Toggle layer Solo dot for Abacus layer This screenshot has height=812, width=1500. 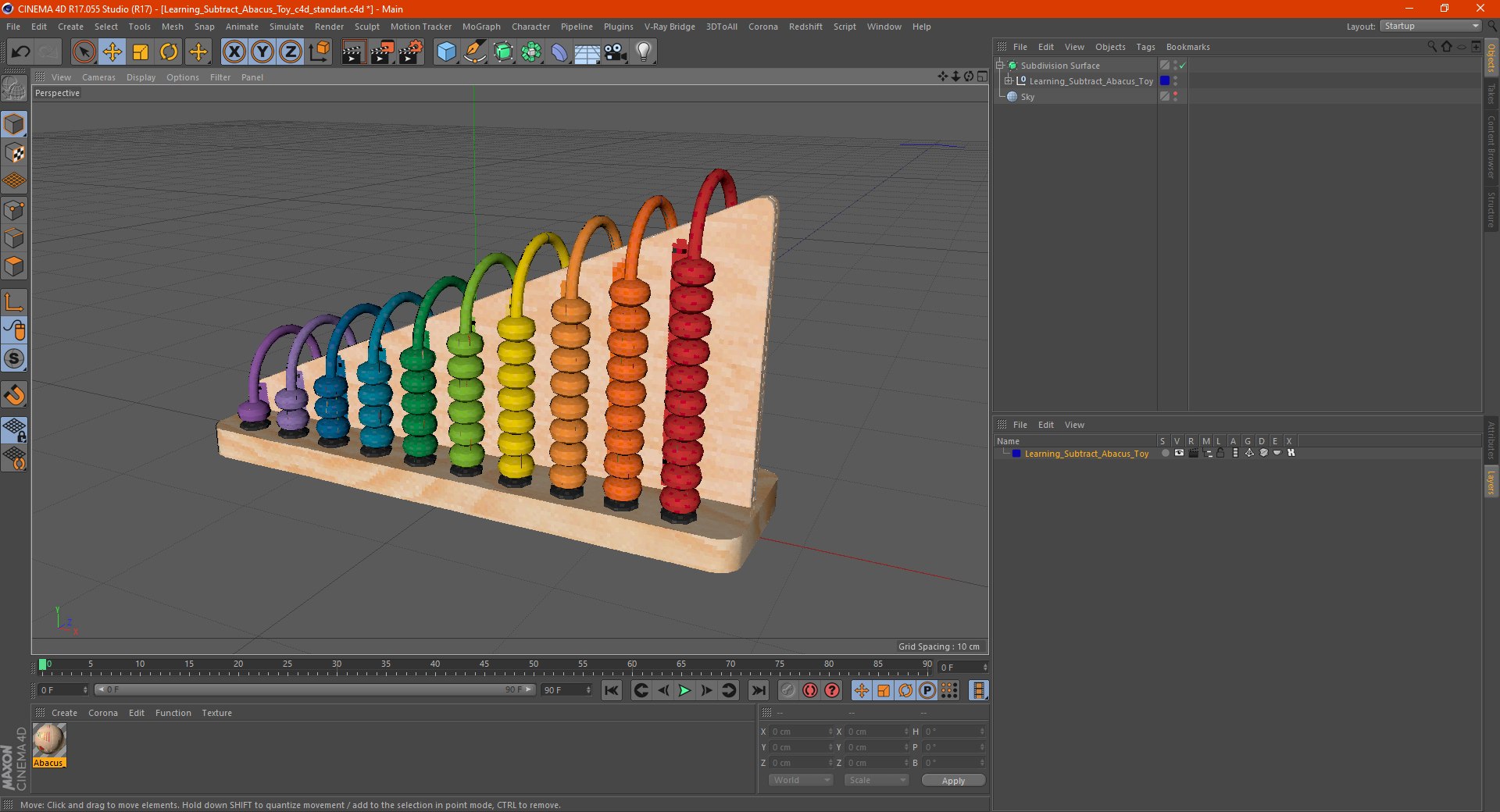1165,453
